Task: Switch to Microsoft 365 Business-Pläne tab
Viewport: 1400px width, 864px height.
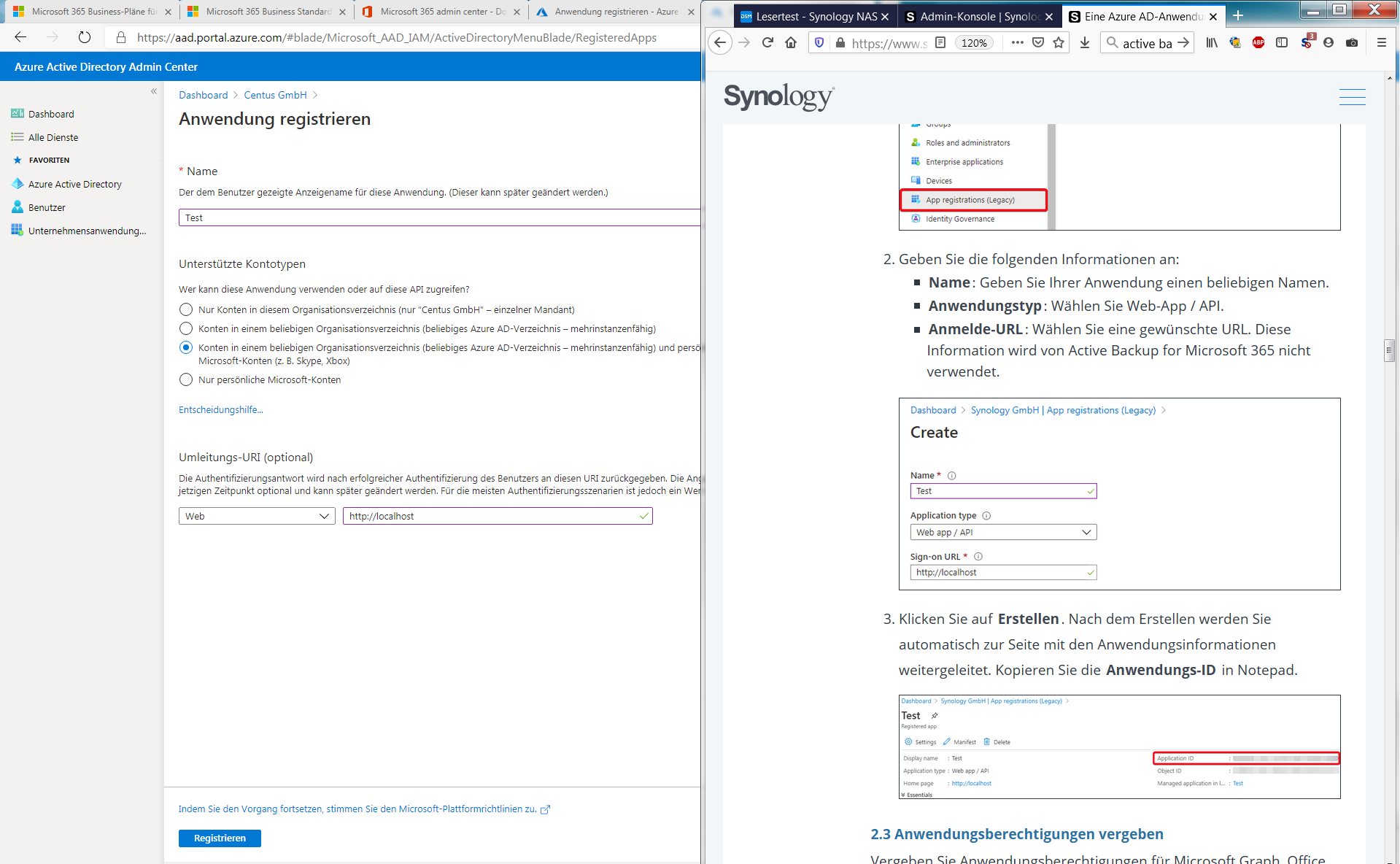Action: [93, 12]
